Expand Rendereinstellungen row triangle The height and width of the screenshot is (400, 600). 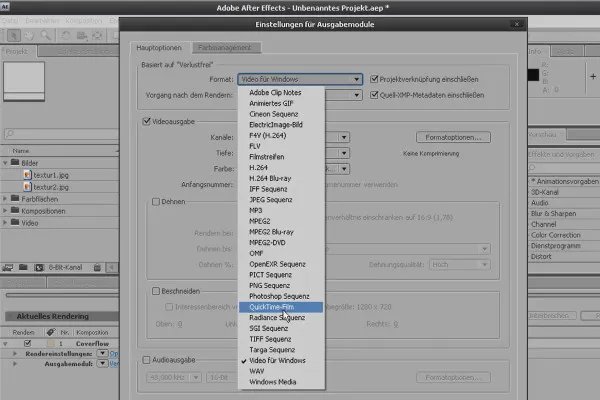pos(15,354)
